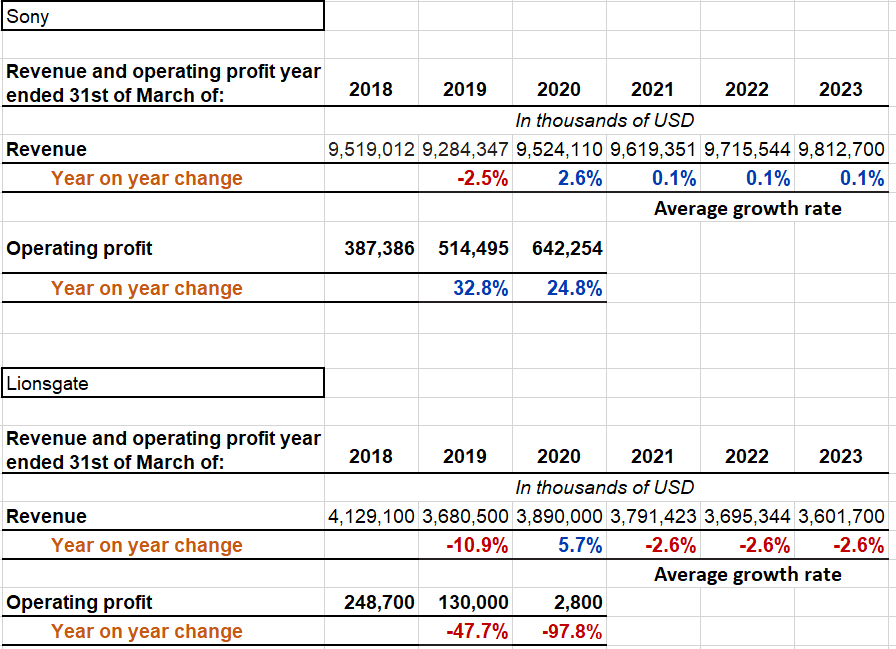Image resolution: width=896 pixels, height=649 pixels.
Task: Select Sony operating profit 514,495
Action: click(473, 248)
